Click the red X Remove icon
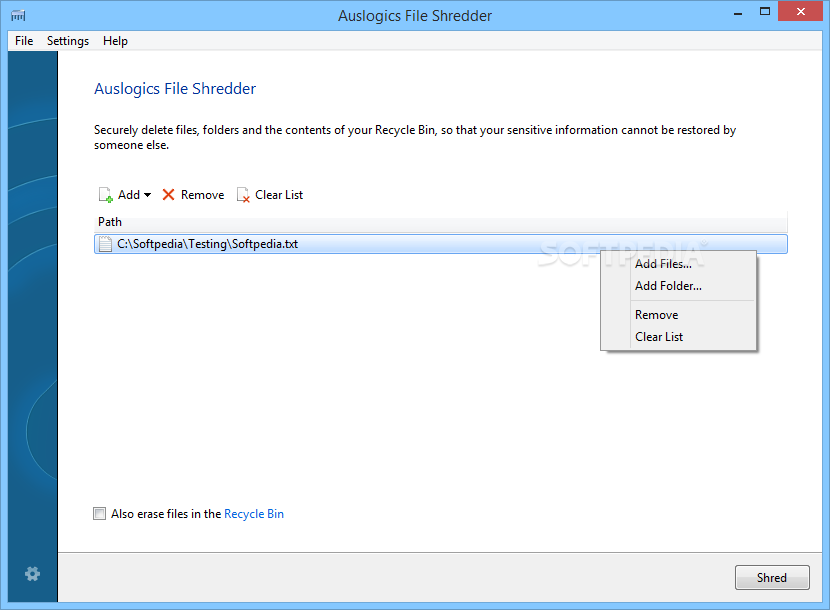The width and height of the screenshot is (830, 610). 168,195
